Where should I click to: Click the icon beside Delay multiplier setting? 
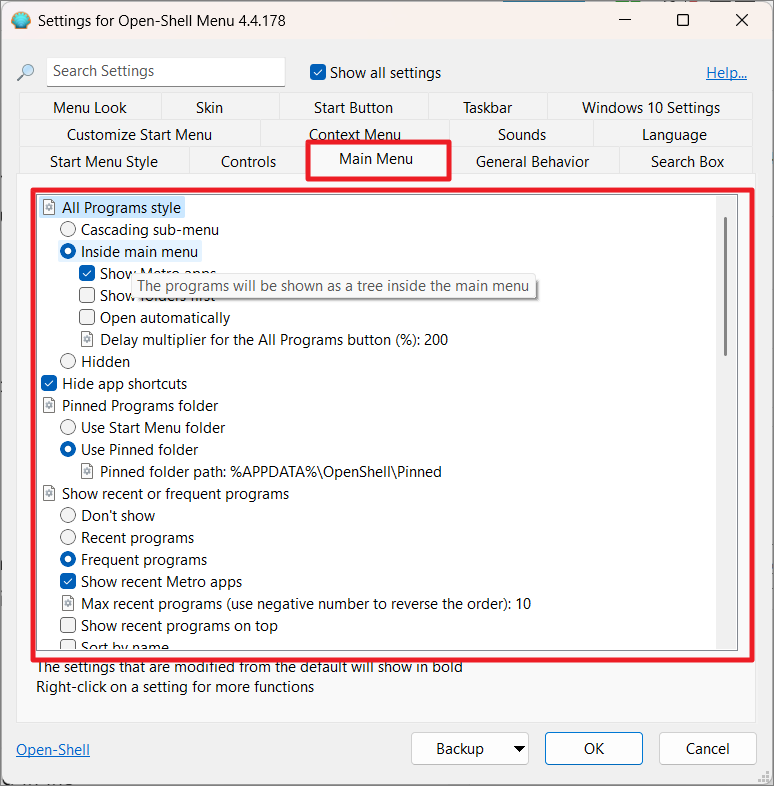click(87, 339)
